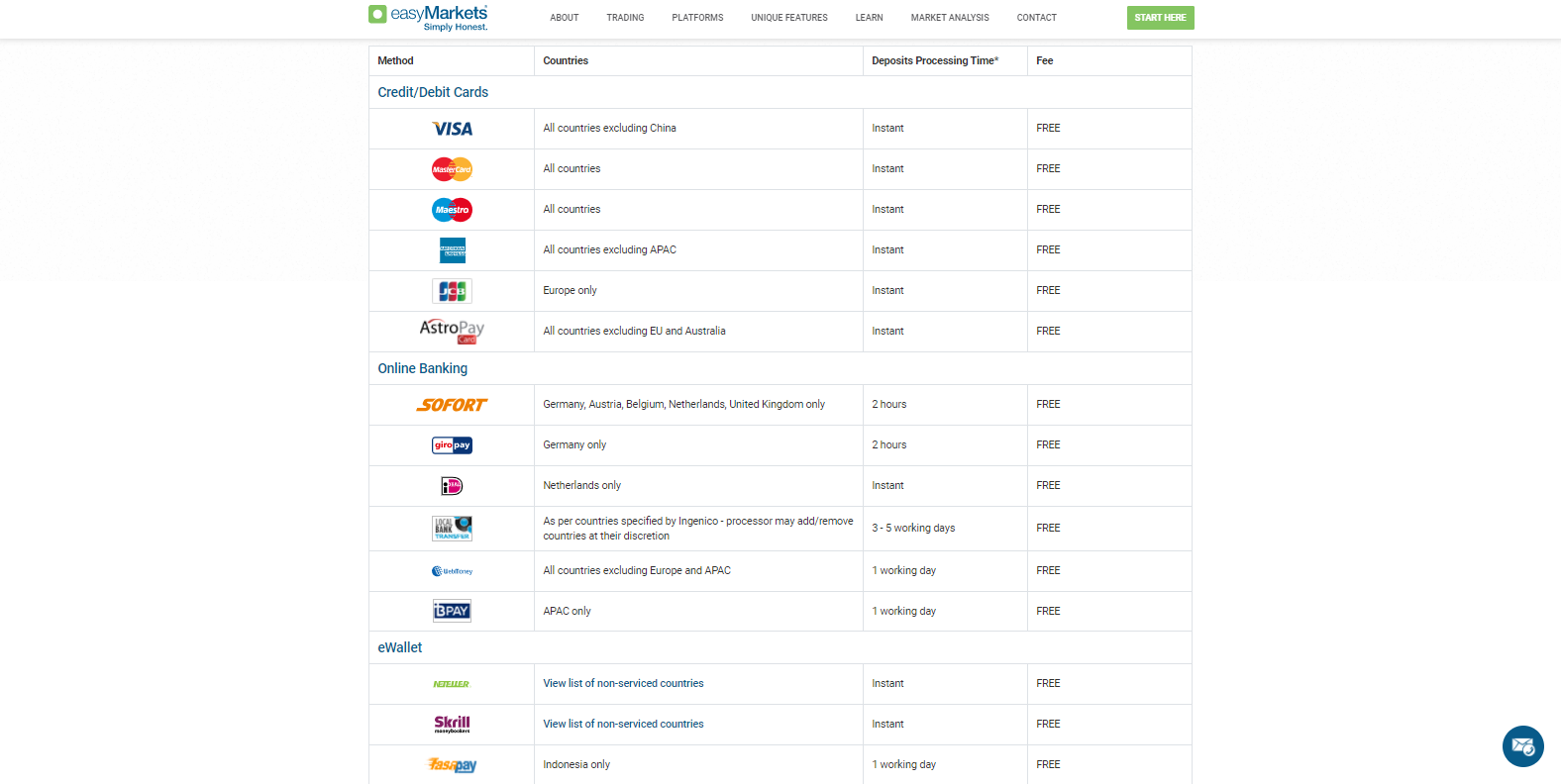
Task: Select the Ingenico processor countries note
Action: 697,529
